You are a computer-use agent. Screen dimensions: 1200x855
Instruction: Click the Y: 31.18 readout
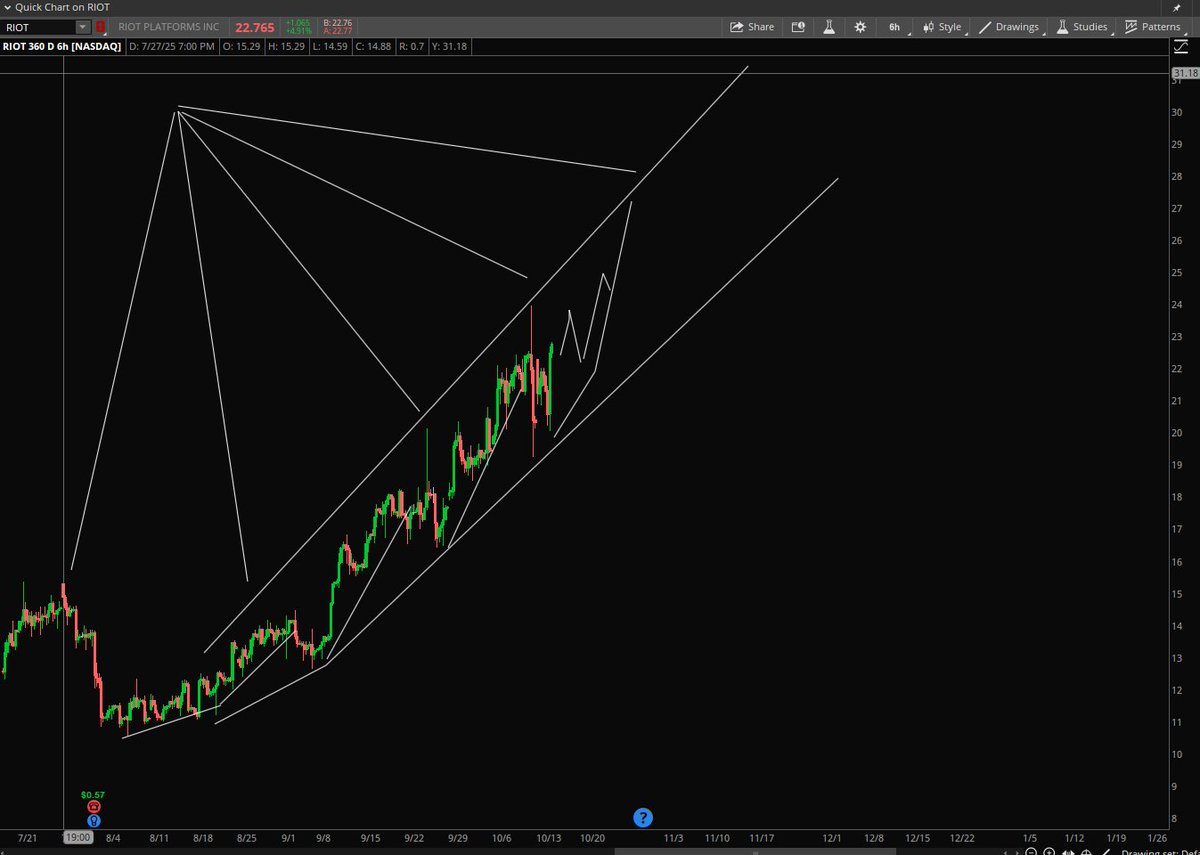(x=448, y=46)
